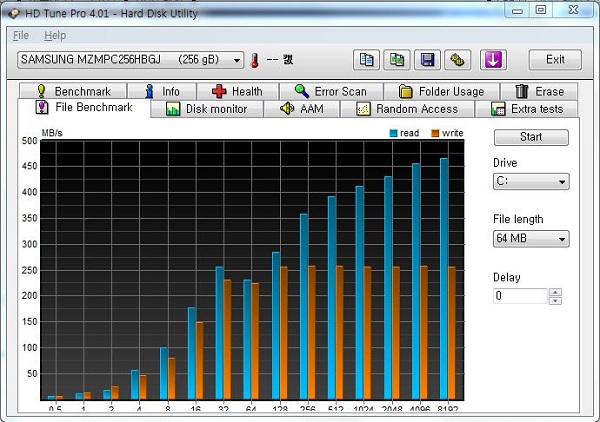The image size is (600, 422).
Task: Close the HD Tune Pro window
Action: (573, 10)
